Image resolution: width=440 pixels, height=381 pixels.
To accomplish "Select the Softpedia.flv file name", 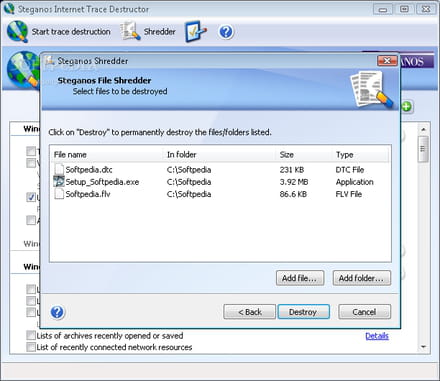I will tap(88, 194).
